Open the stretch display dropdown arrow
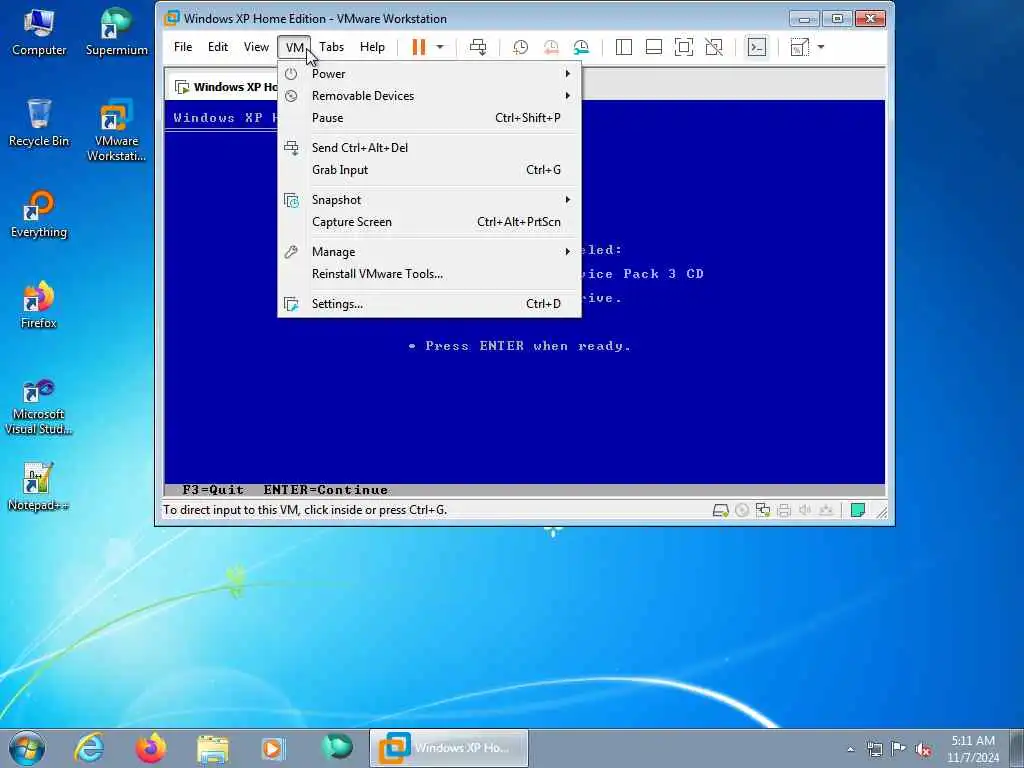The width and height of the screenshot is (1024, 768). tap(821, 47)
